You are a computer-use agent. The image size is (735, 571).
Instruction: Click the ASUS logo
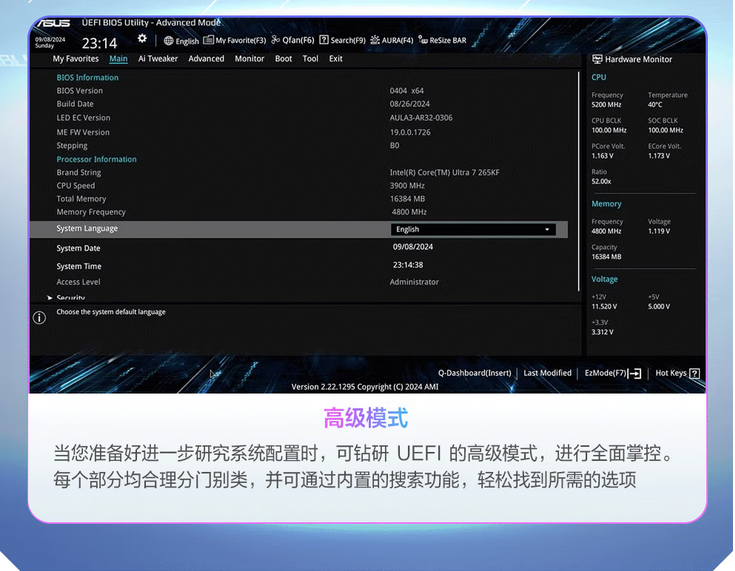coord(54,23)
